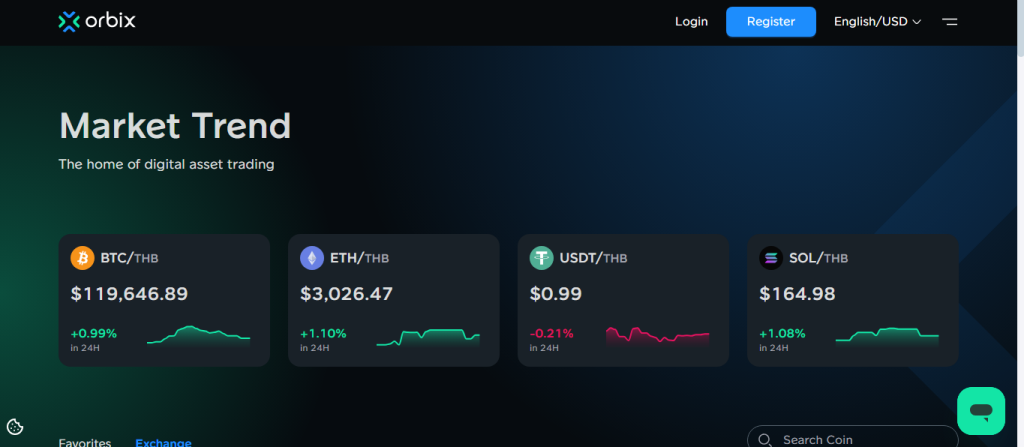1024x447 pixels.
Task: Open the ETH/THB price card
Action: point(393,300)
